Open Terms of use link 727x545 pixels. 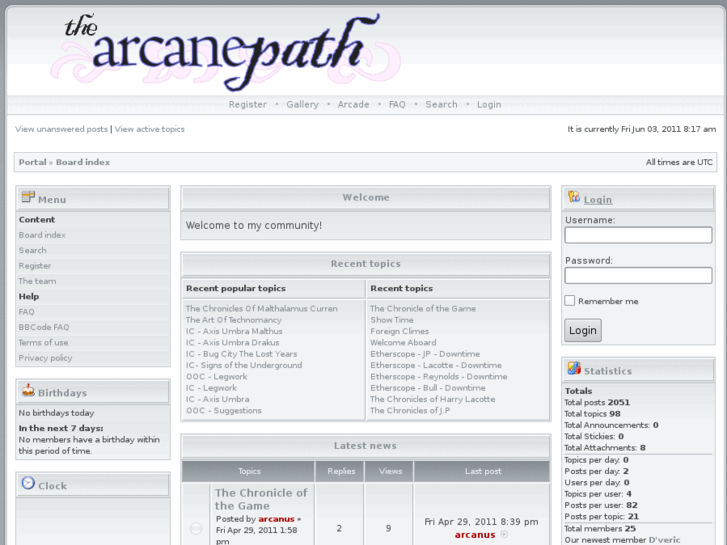coord(43,342)
